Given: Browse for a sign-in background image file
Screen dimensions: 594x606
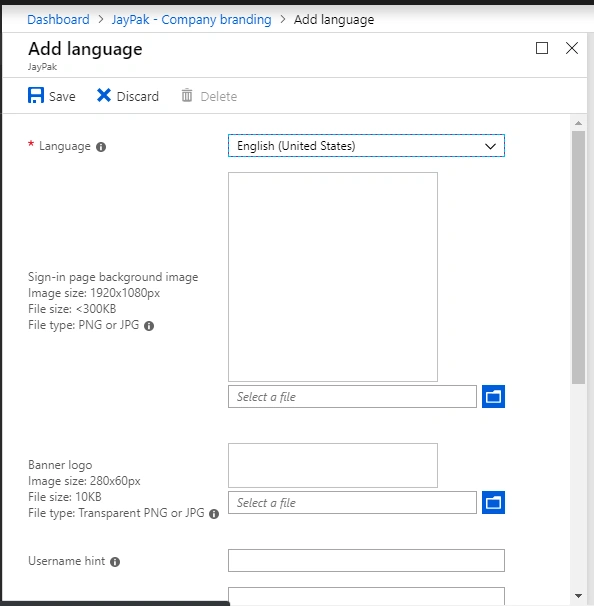Looking at the screenshot, I should [493, 396].
